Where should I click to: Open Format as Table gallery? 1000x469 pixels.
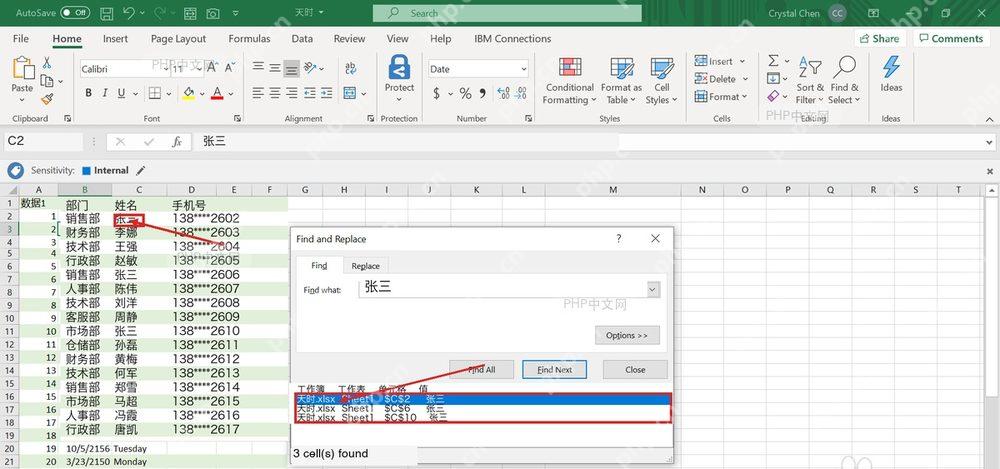pyautogui.click(x=621, y=80)
